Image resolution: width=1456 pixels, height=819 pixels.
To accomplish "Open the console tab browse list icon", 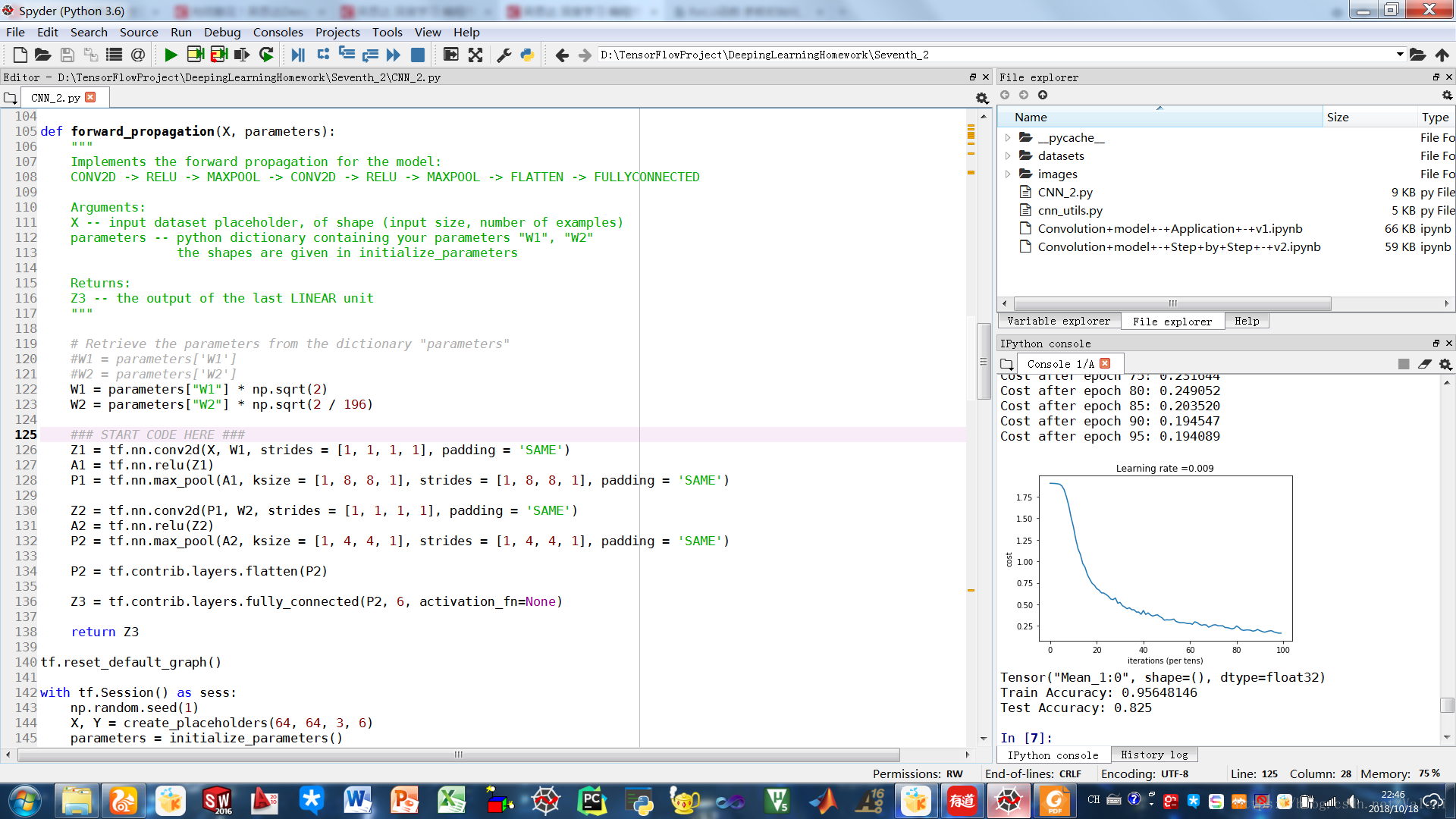I will pos(1006,364).
